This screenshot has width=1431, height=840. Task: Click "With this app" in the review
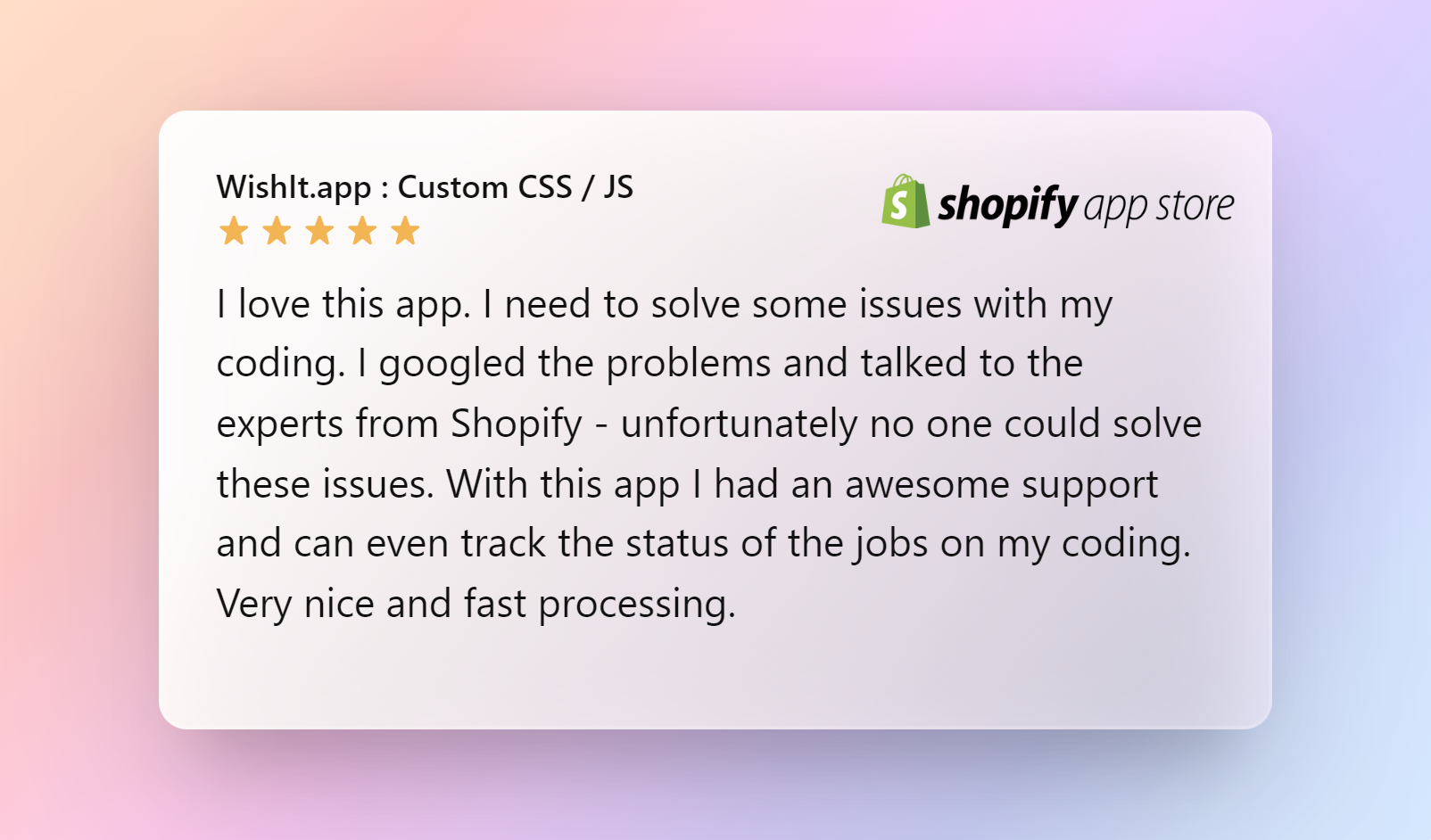[x=564, y=485]
